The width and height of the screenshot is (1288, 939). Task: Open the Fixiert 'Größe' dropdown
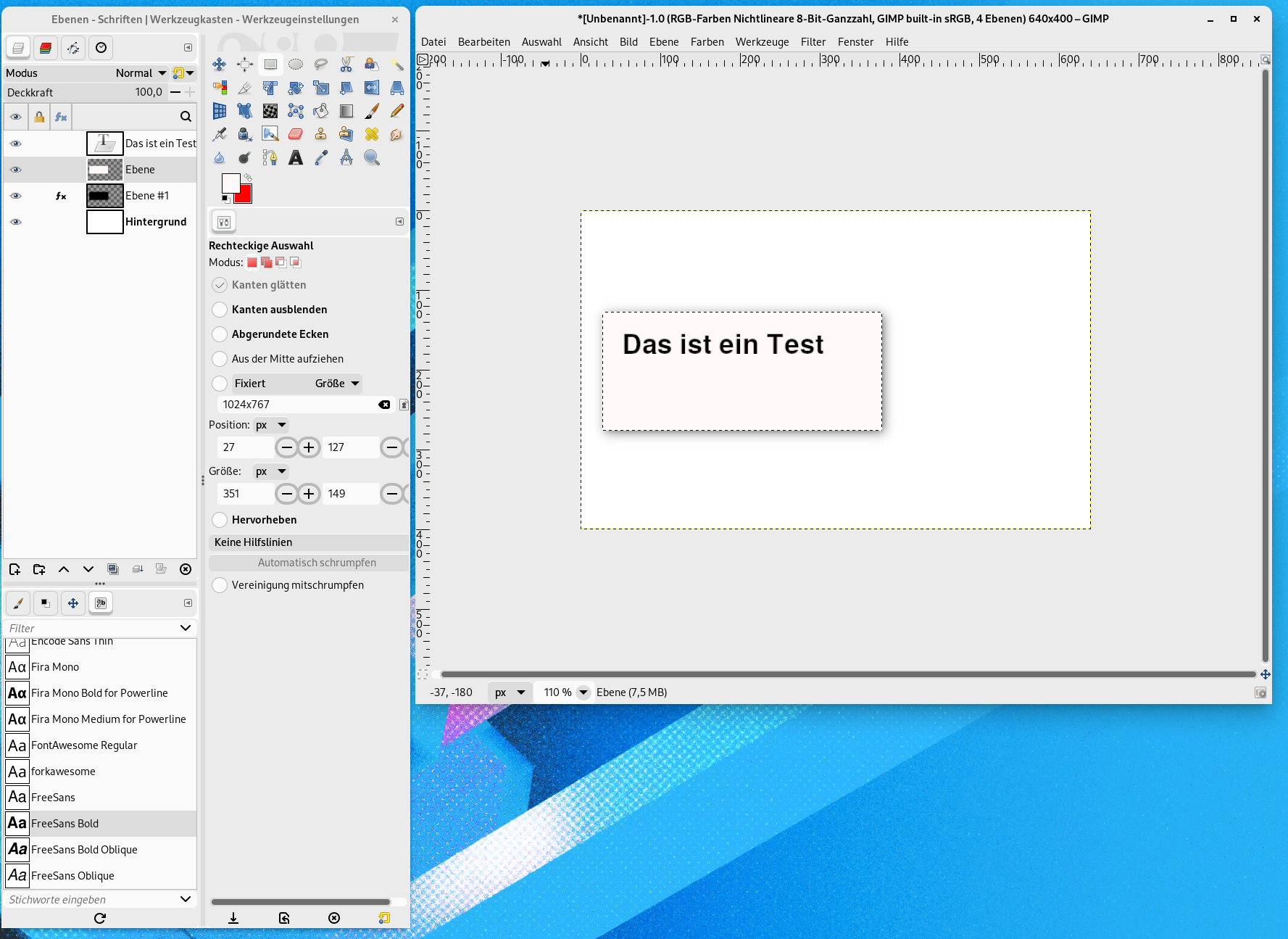coord(336,384)
